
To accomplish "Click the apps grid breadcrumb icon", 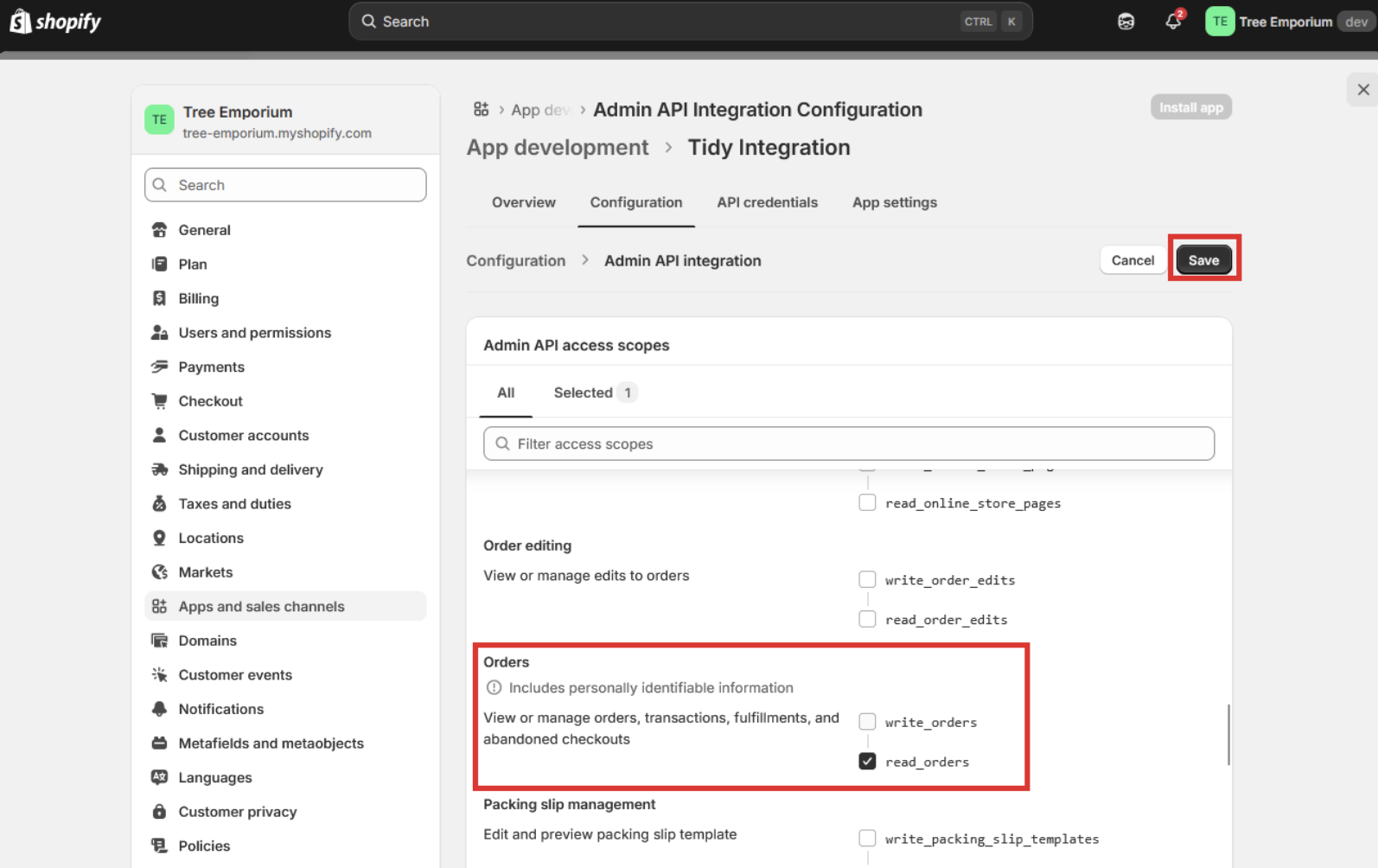I will pyautogui.click(x=482, y=109).
